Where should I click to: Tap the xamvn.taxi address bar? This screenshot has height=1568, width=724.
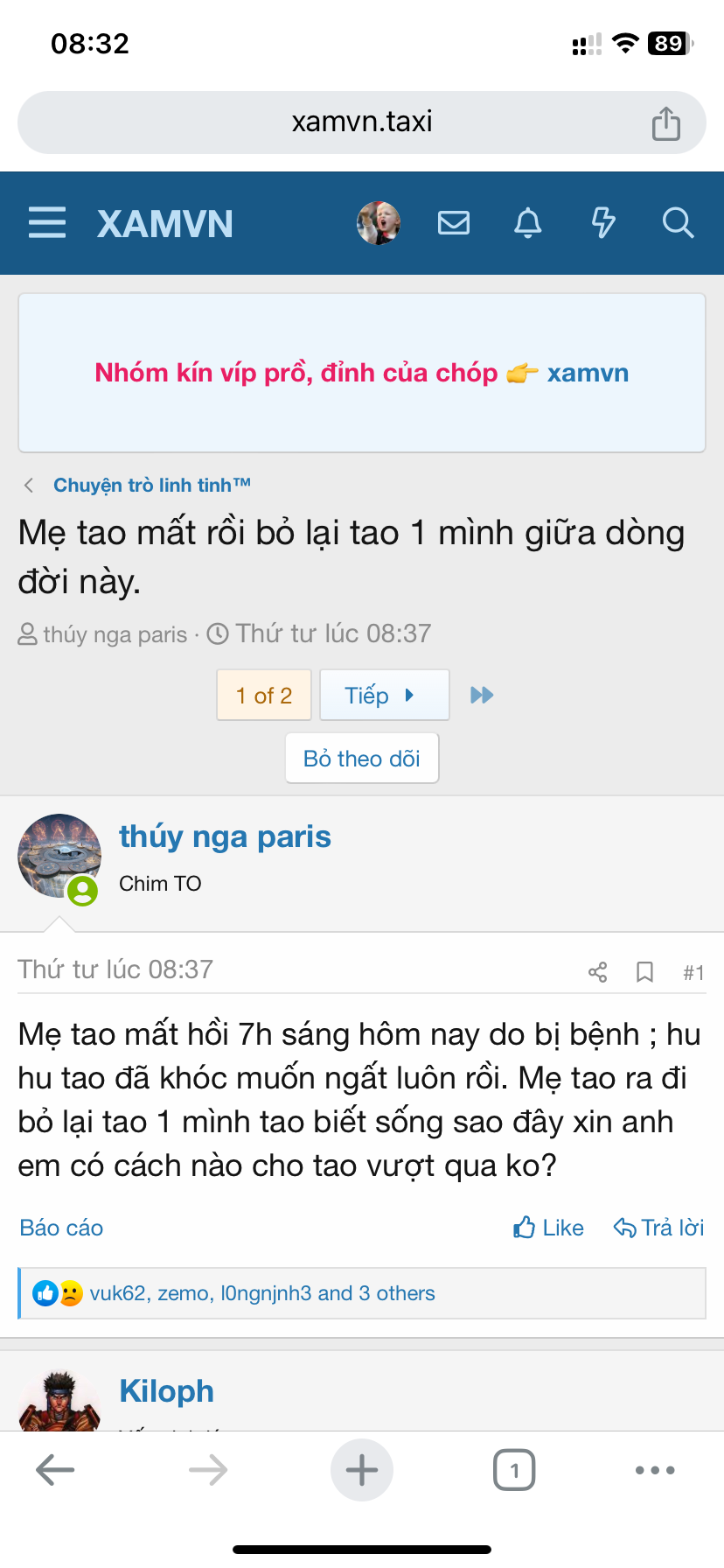point(362,122)
